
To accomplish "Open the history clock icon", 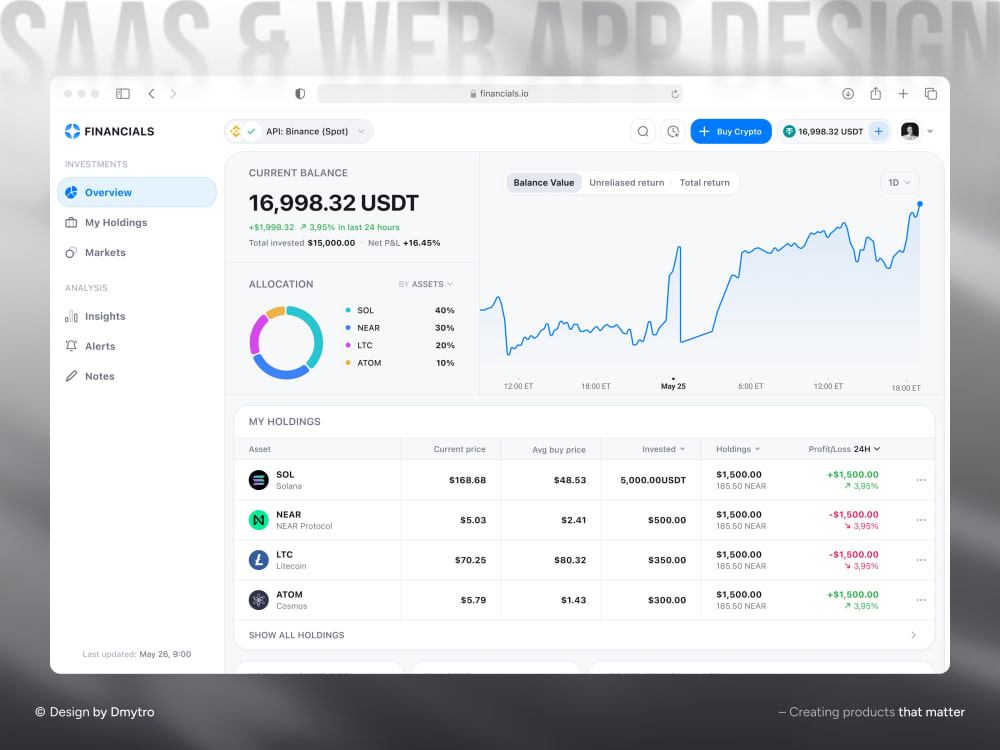I will pos(673,131).
